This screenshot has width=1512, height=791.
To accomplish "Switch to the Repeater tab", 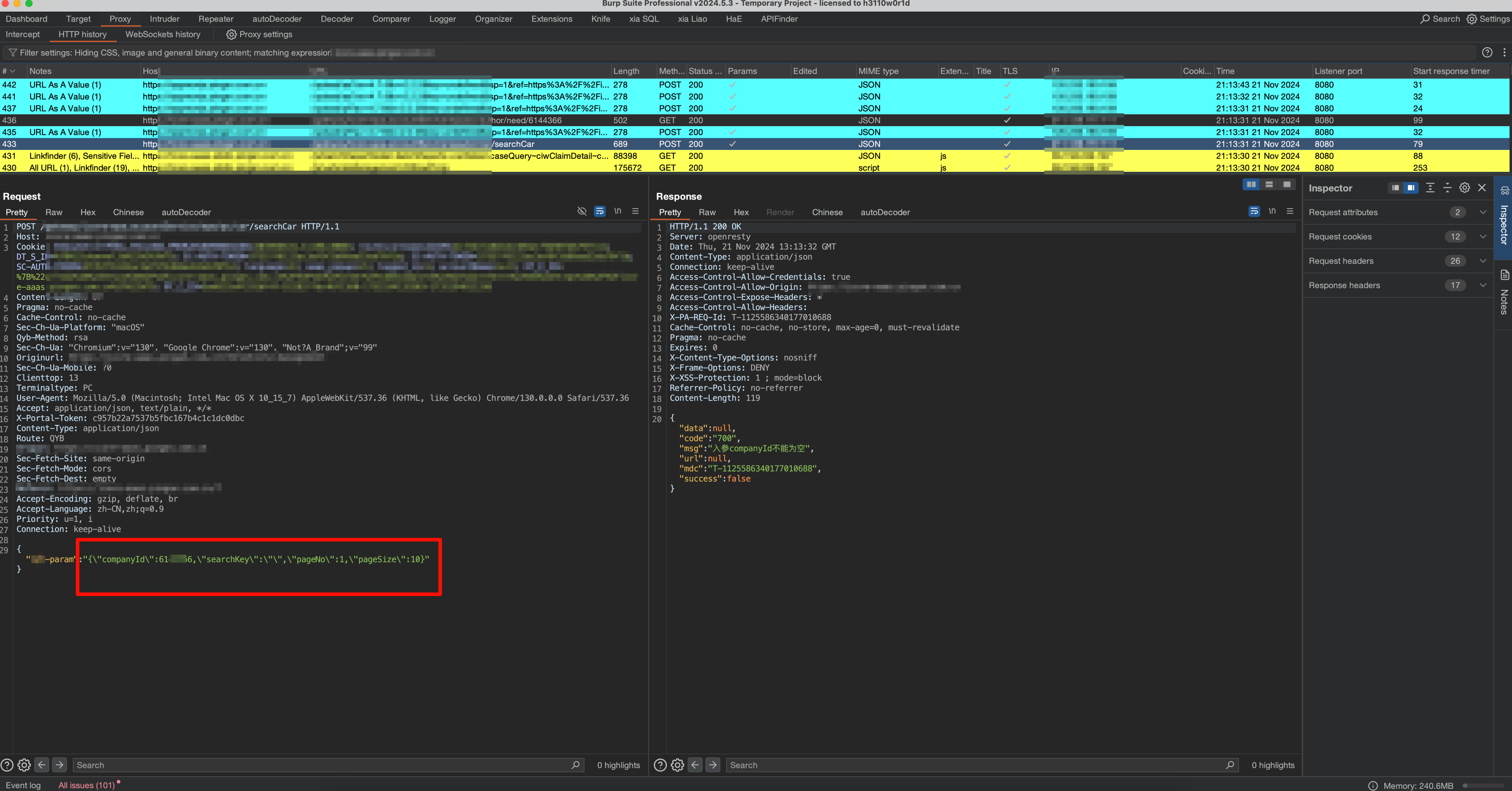I will (215, 19).
